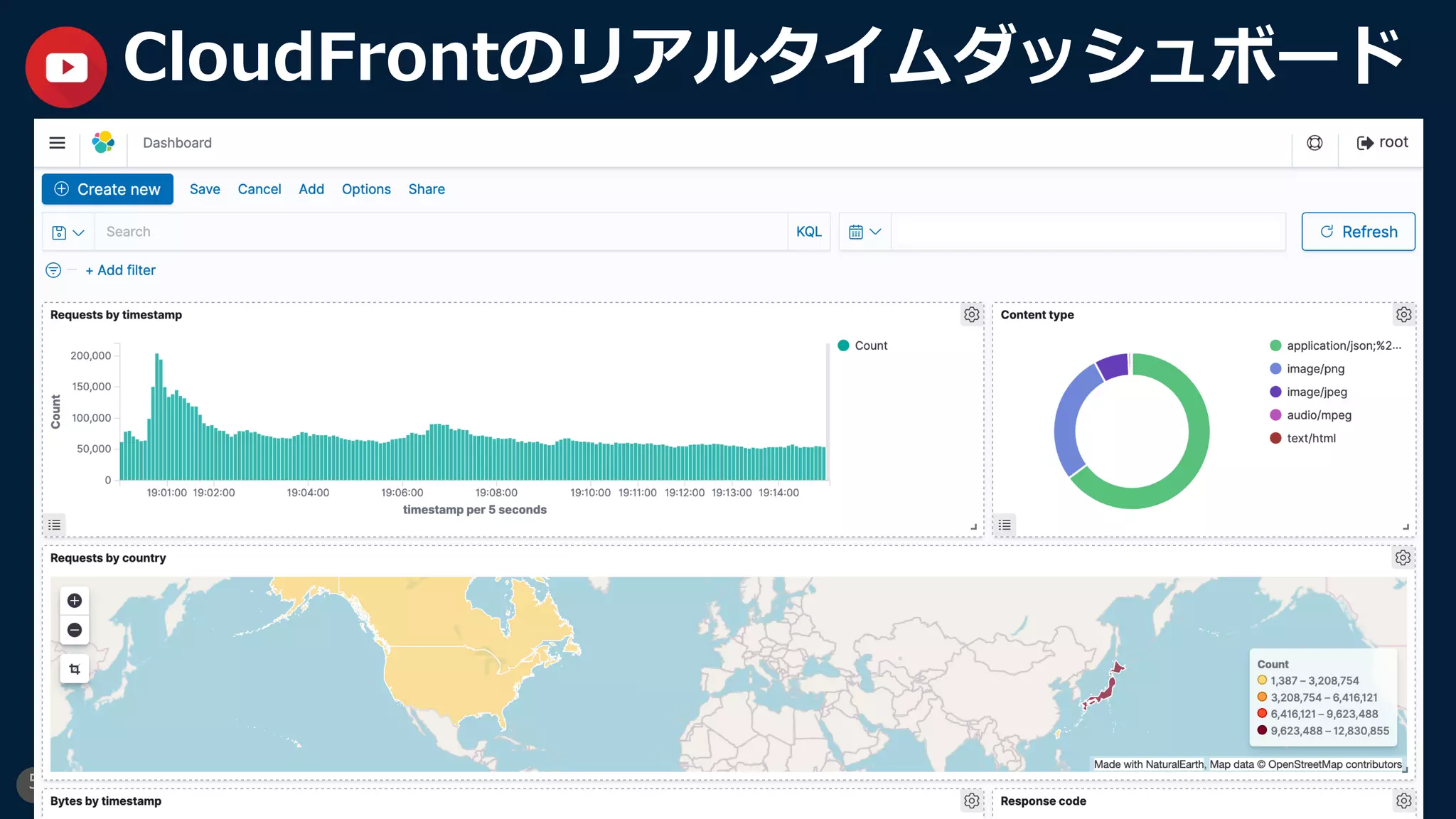1456x819 pixels.
Task: Click the Create new button
Action: (x=107, y=189)
